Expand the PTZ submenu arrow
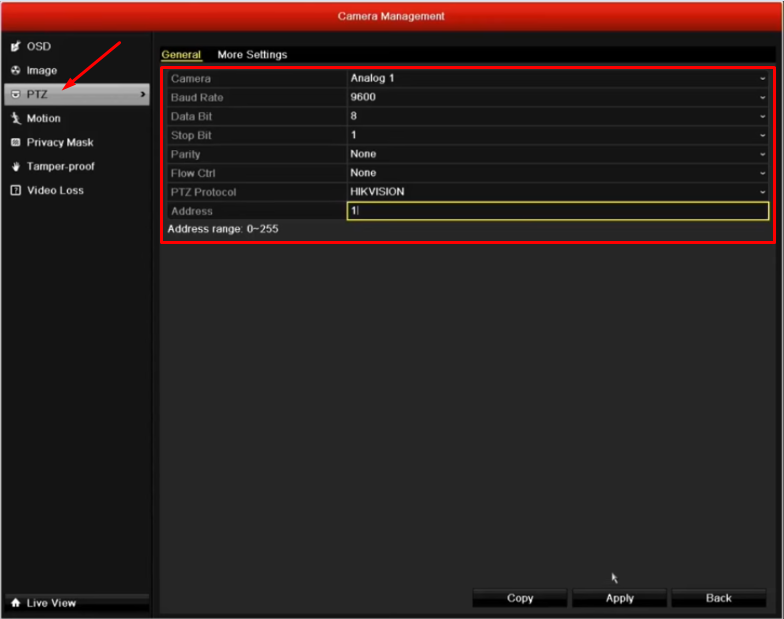The width and height of the screenshot is (784, 619). 142,94
